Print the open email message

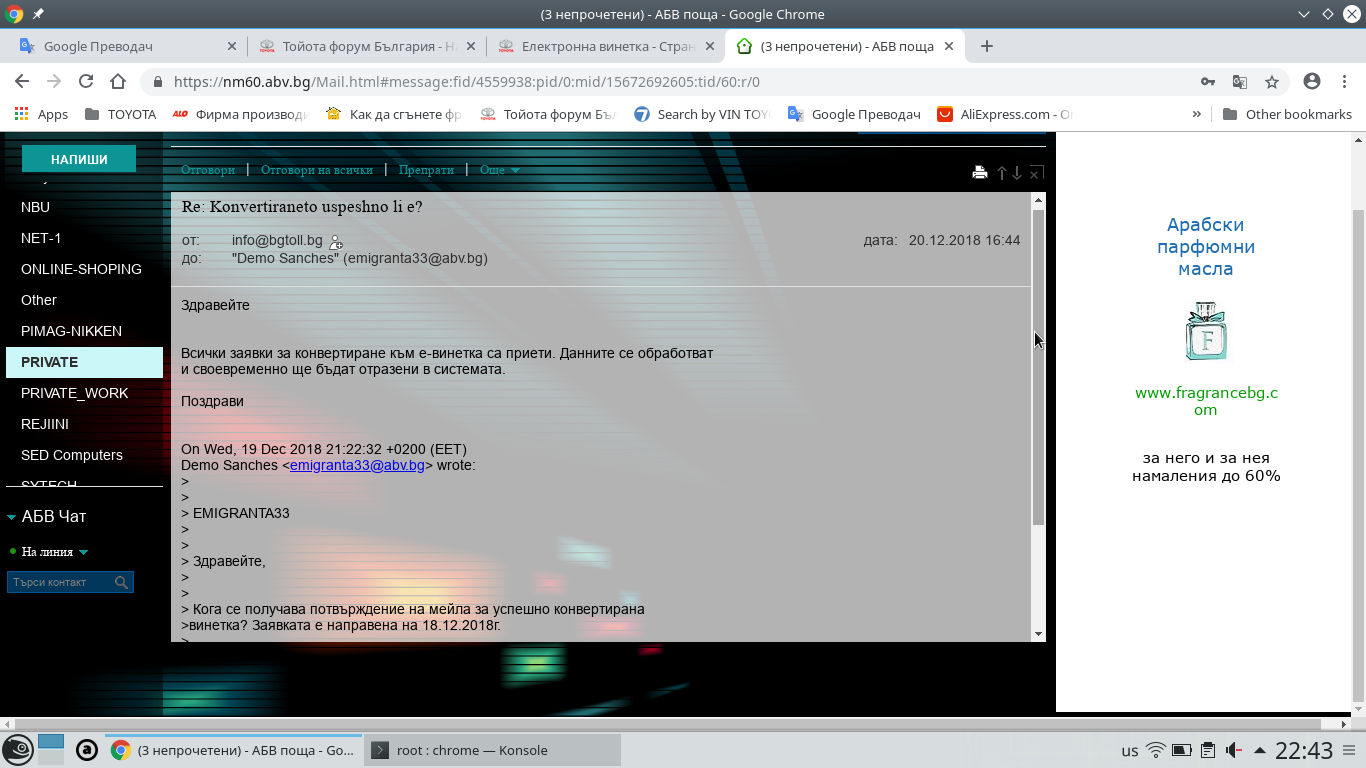tap(980, 172)
